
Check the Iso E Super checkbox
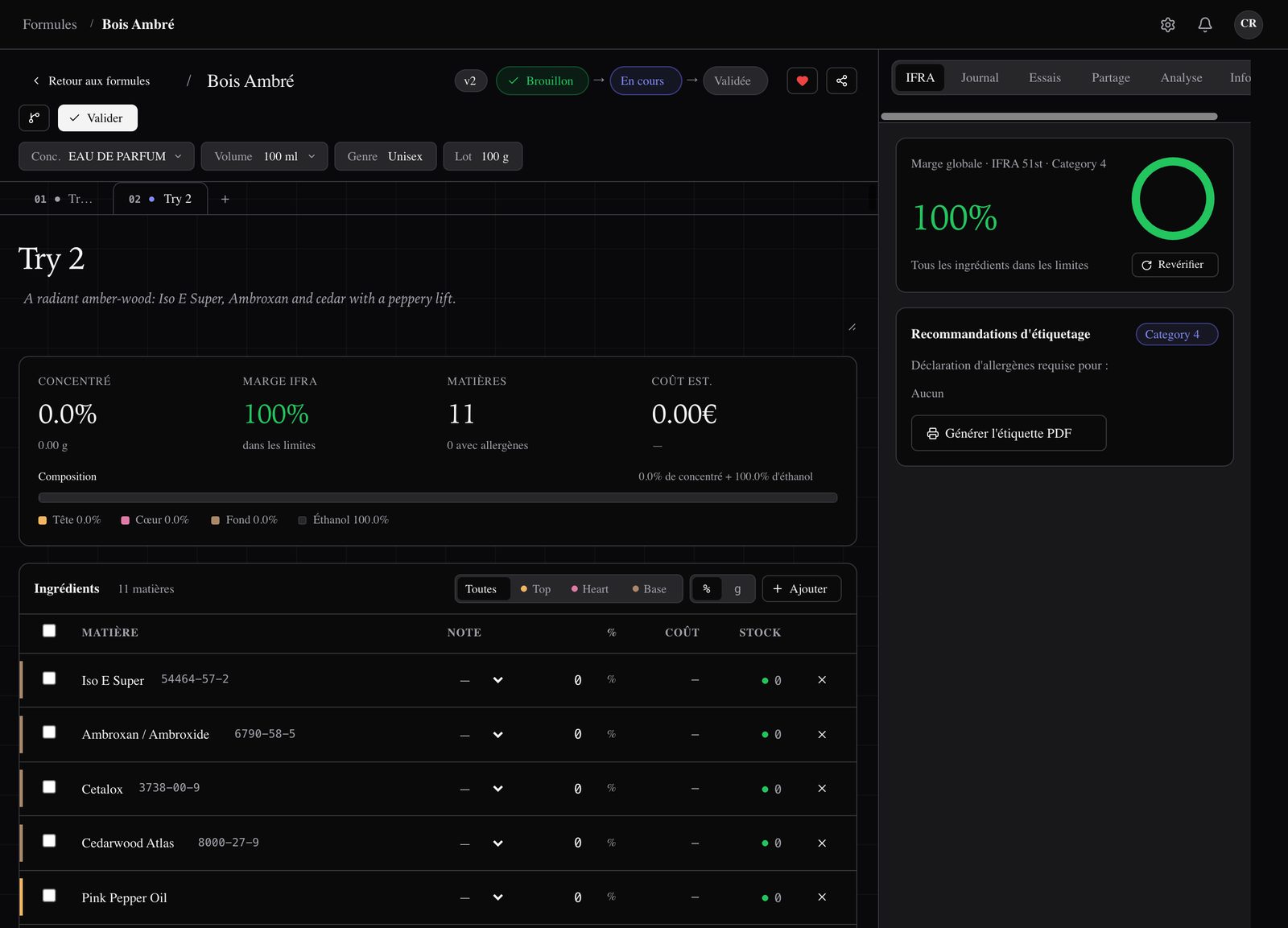49,678
